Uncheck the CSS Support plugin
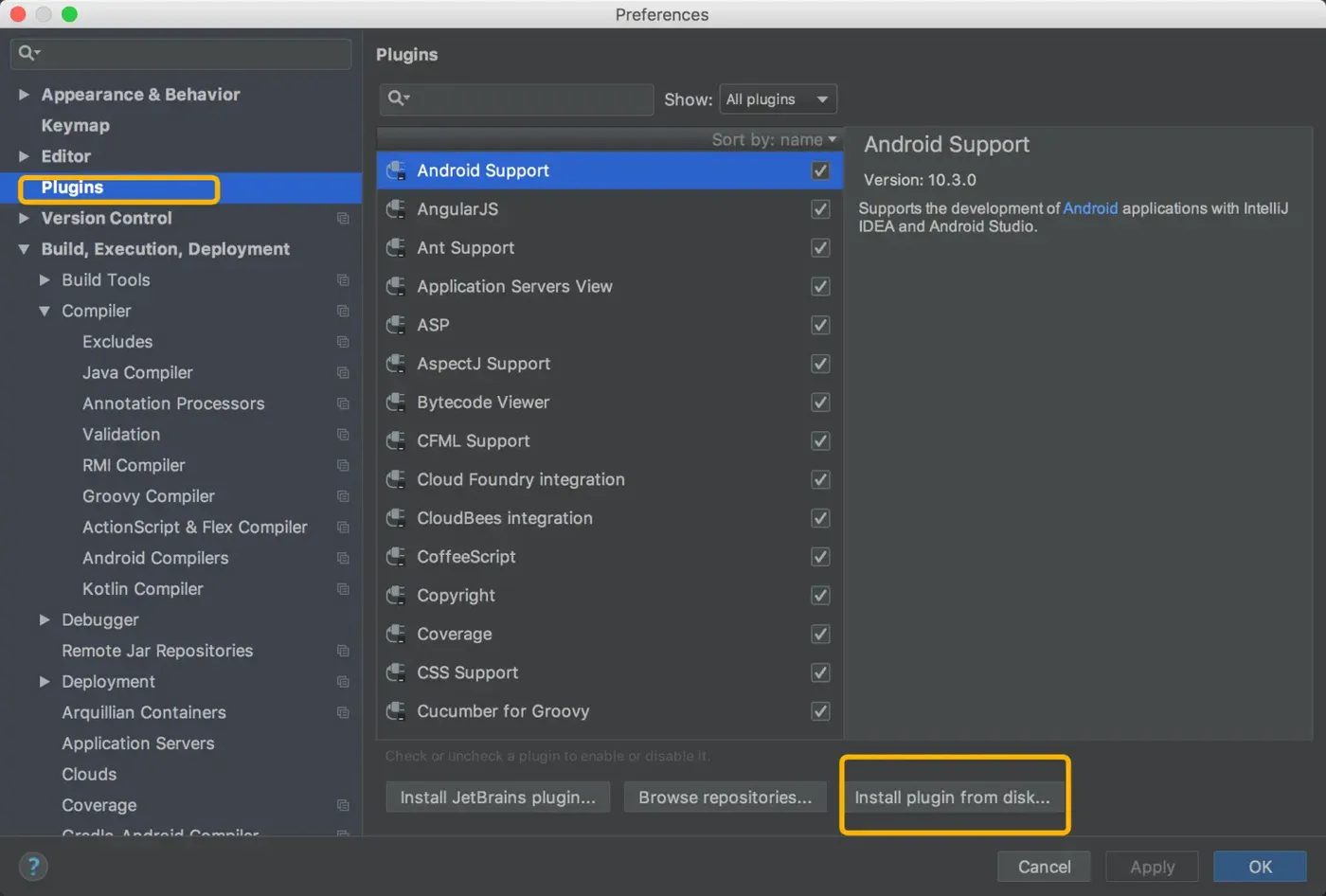The width and height of the screenshot is (1326, 896). (x=820, y=673)
